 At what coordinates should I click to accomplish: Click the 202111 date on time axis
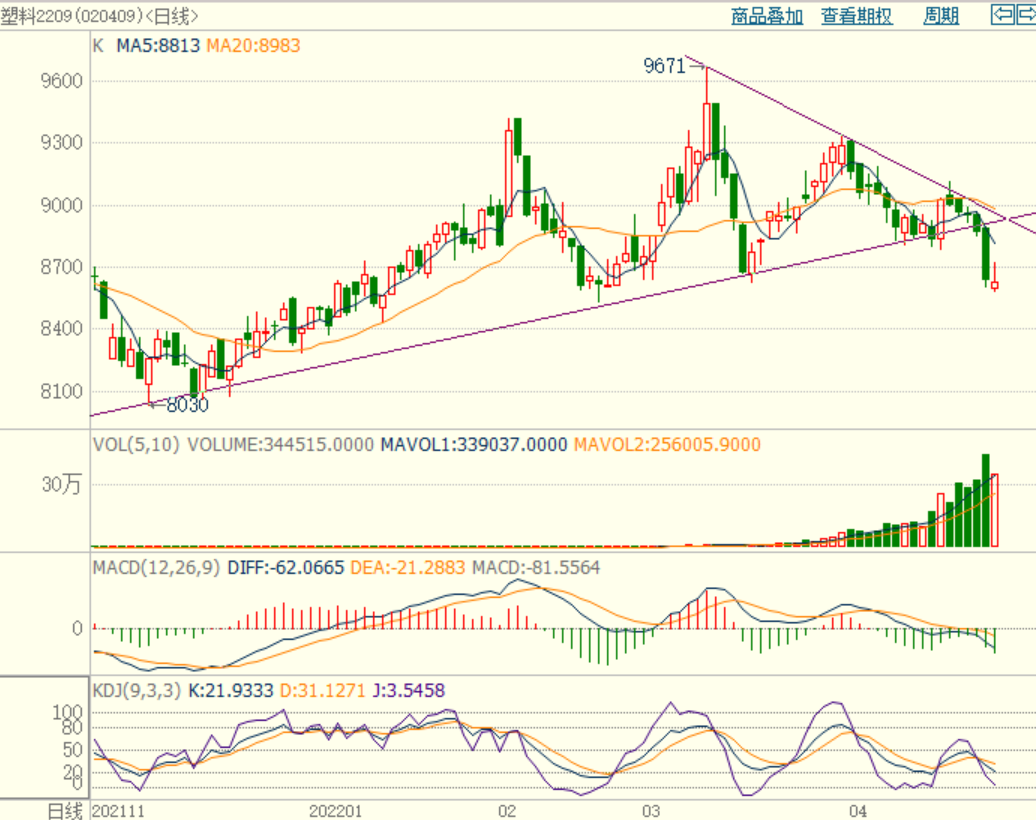117,810
